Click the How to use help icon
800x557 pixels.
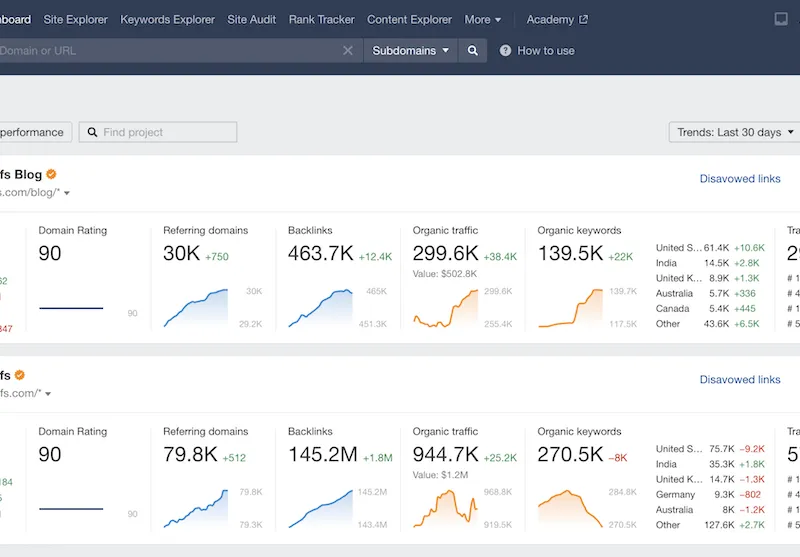pos(505,50)
